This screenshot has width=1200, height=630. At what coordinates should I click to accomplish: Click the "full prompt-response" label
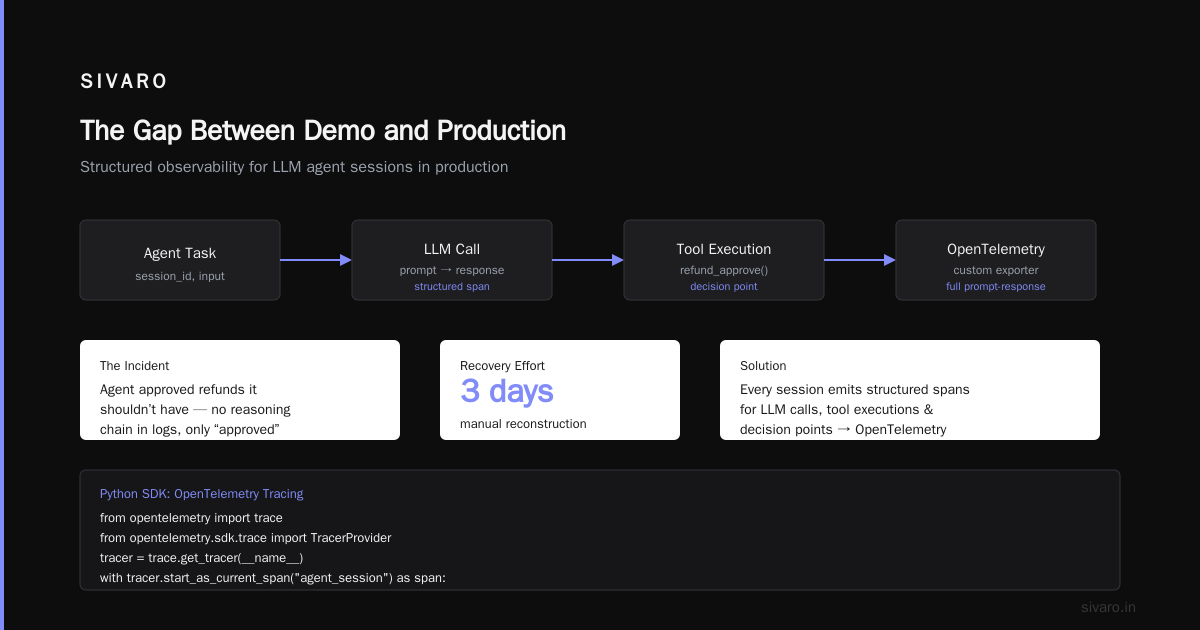pyautogui.click(x=996, y=287)
